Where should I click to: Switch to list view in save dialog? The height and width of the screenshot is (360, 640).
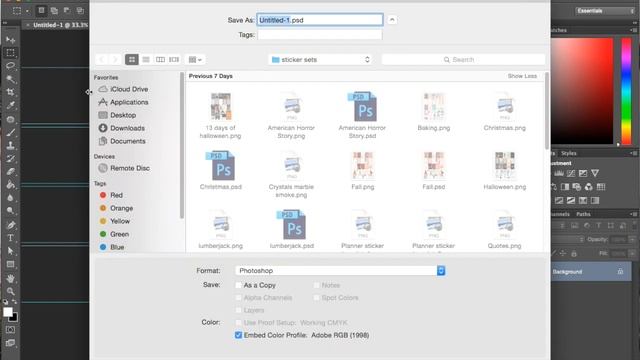point(146,60)
